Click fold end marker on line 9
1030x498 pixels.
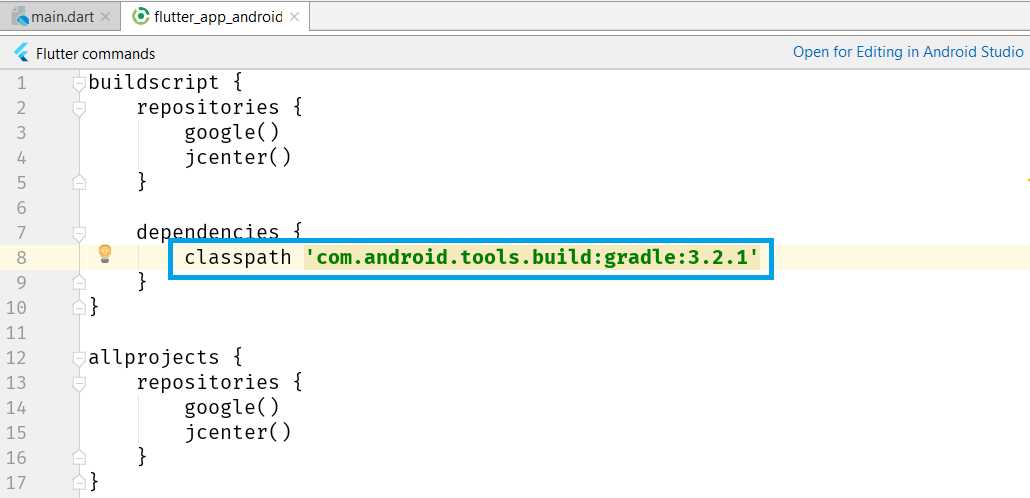(x=79, y=282)
